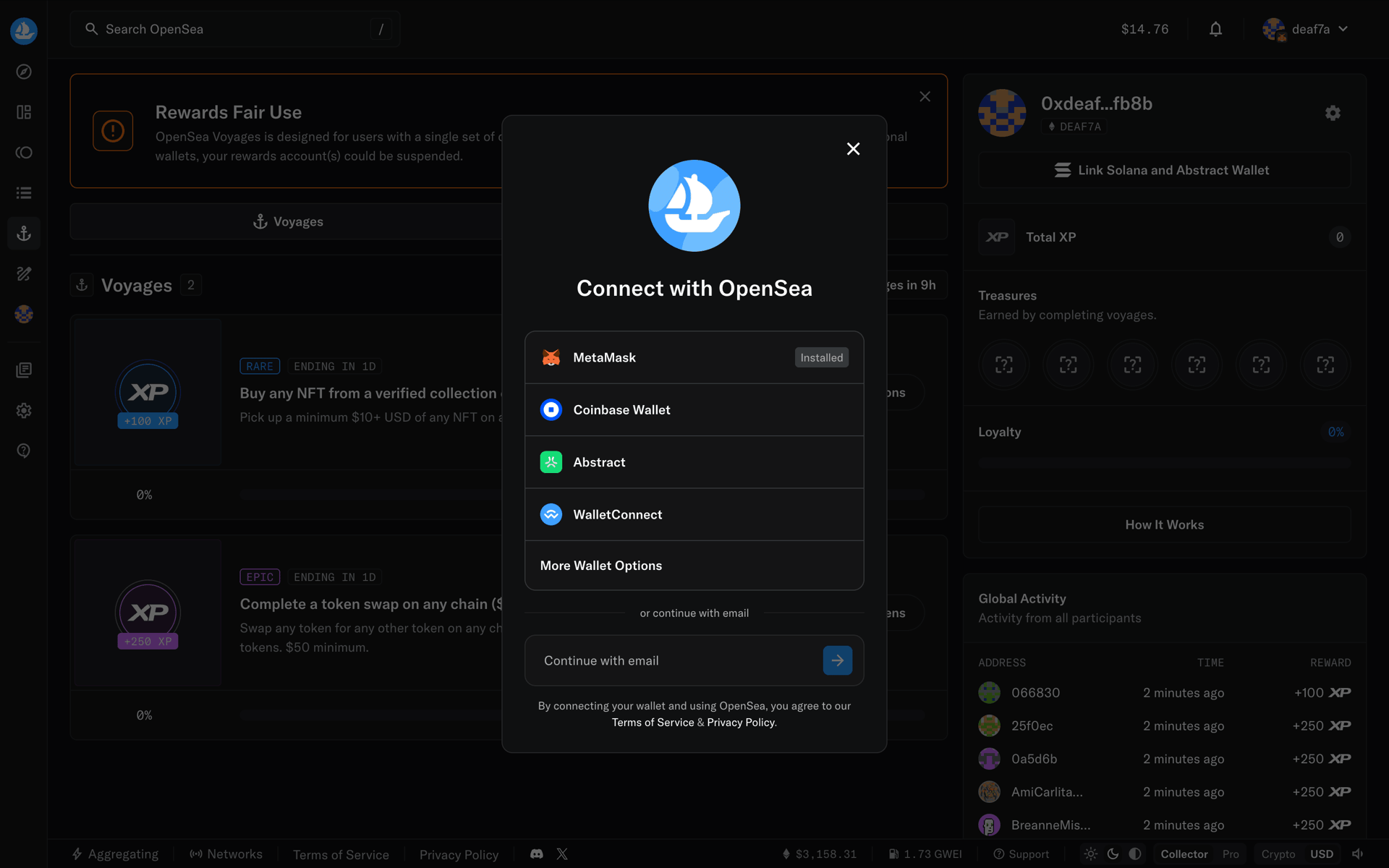Click the Total XP row
Screen dimensions: 1389x868
1164,237
